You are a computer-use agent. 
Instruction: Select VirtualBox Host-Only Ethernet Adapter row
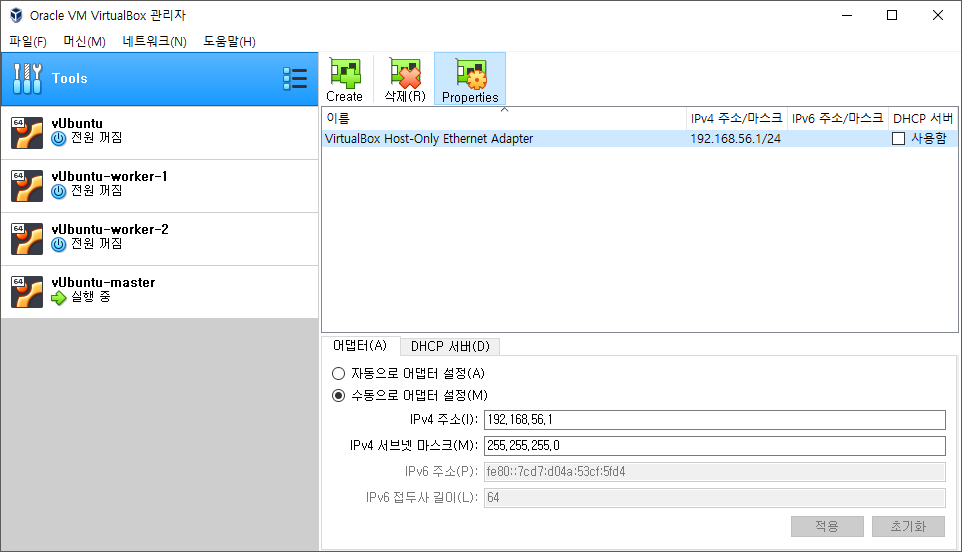point(640,139)
